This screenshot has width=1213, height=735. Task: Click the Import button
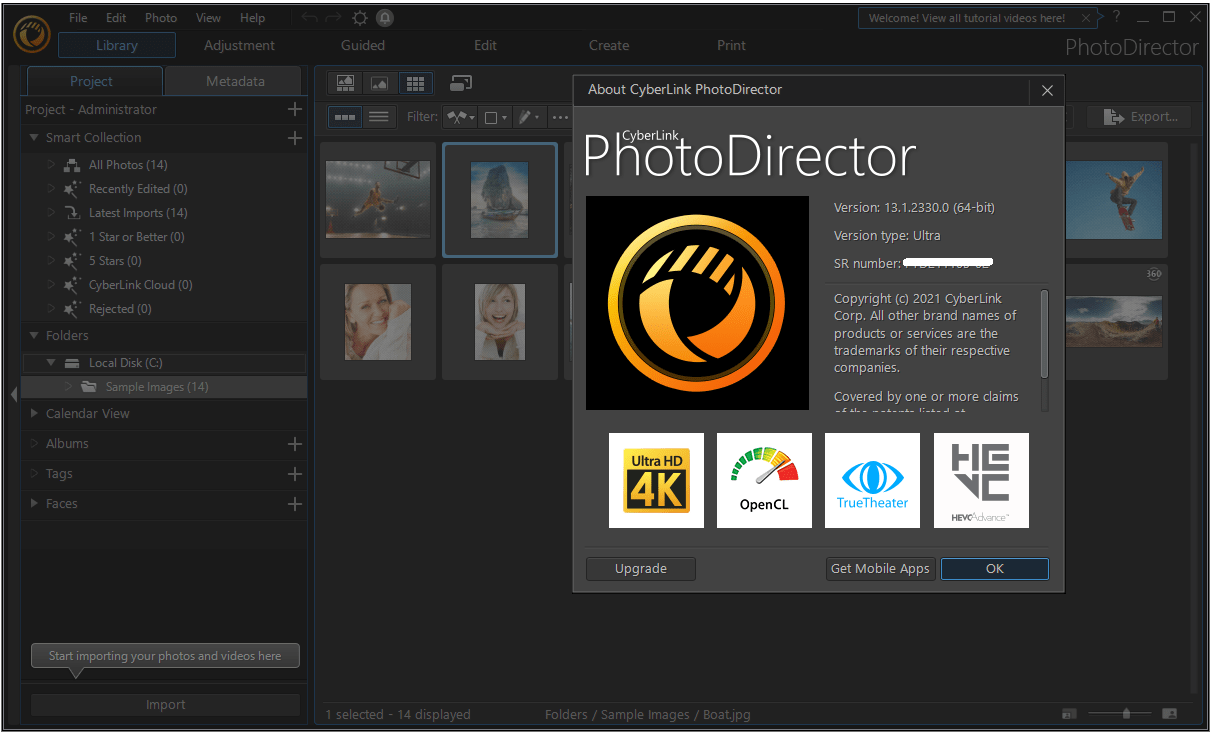[166, 705]
